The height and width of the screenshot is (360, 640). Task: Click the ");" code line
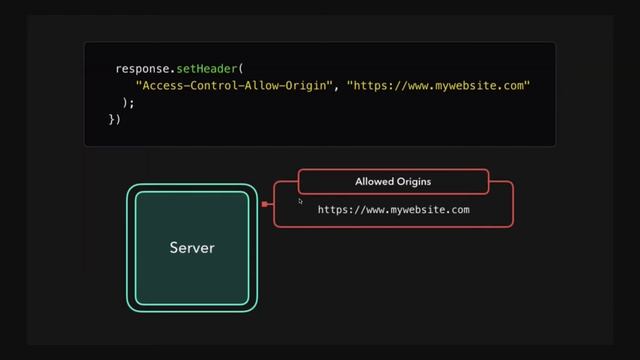click(128, 102)
